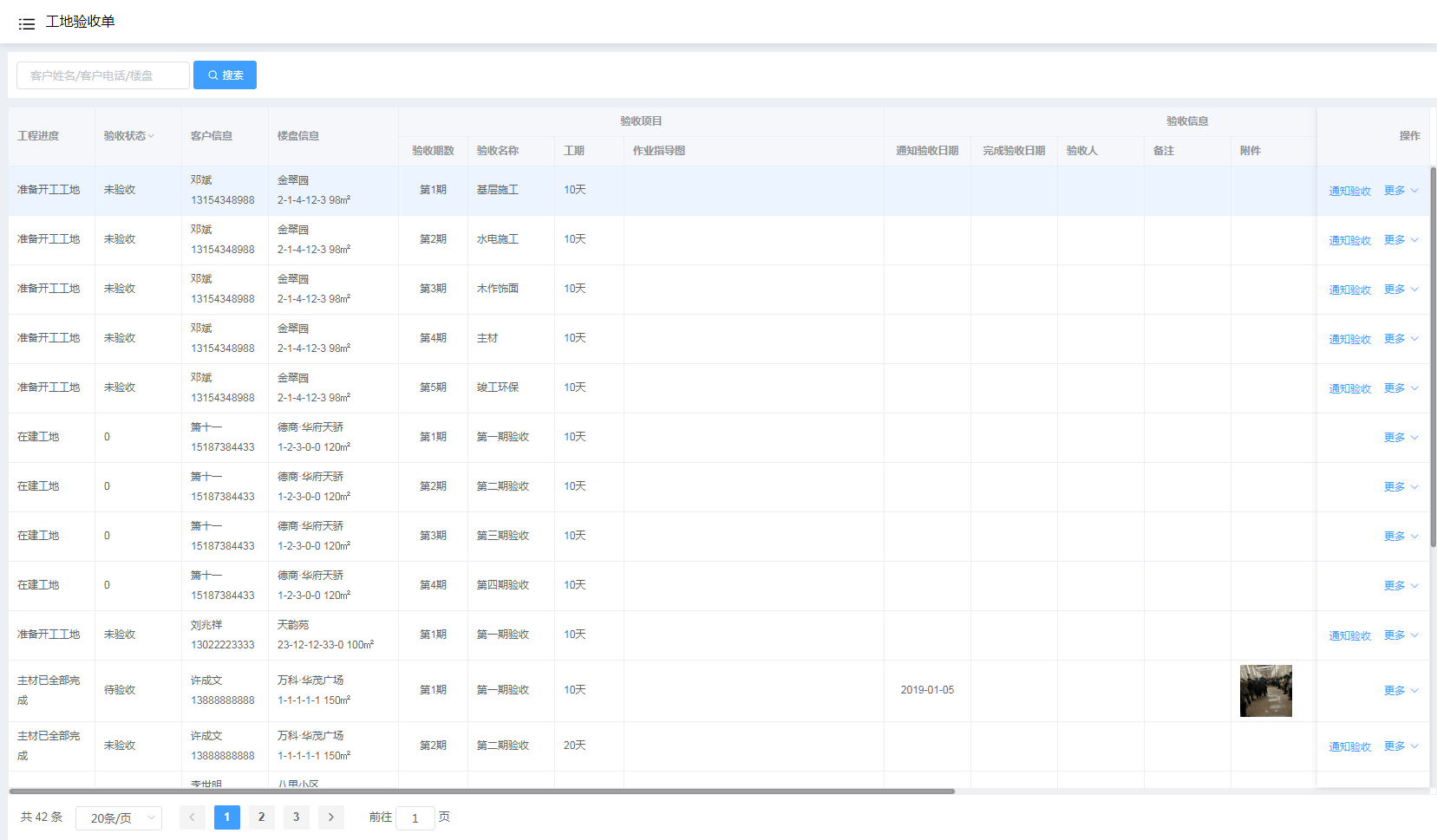
Task: Open the attachment photo thumbnail
Action: coord(1265,691)
